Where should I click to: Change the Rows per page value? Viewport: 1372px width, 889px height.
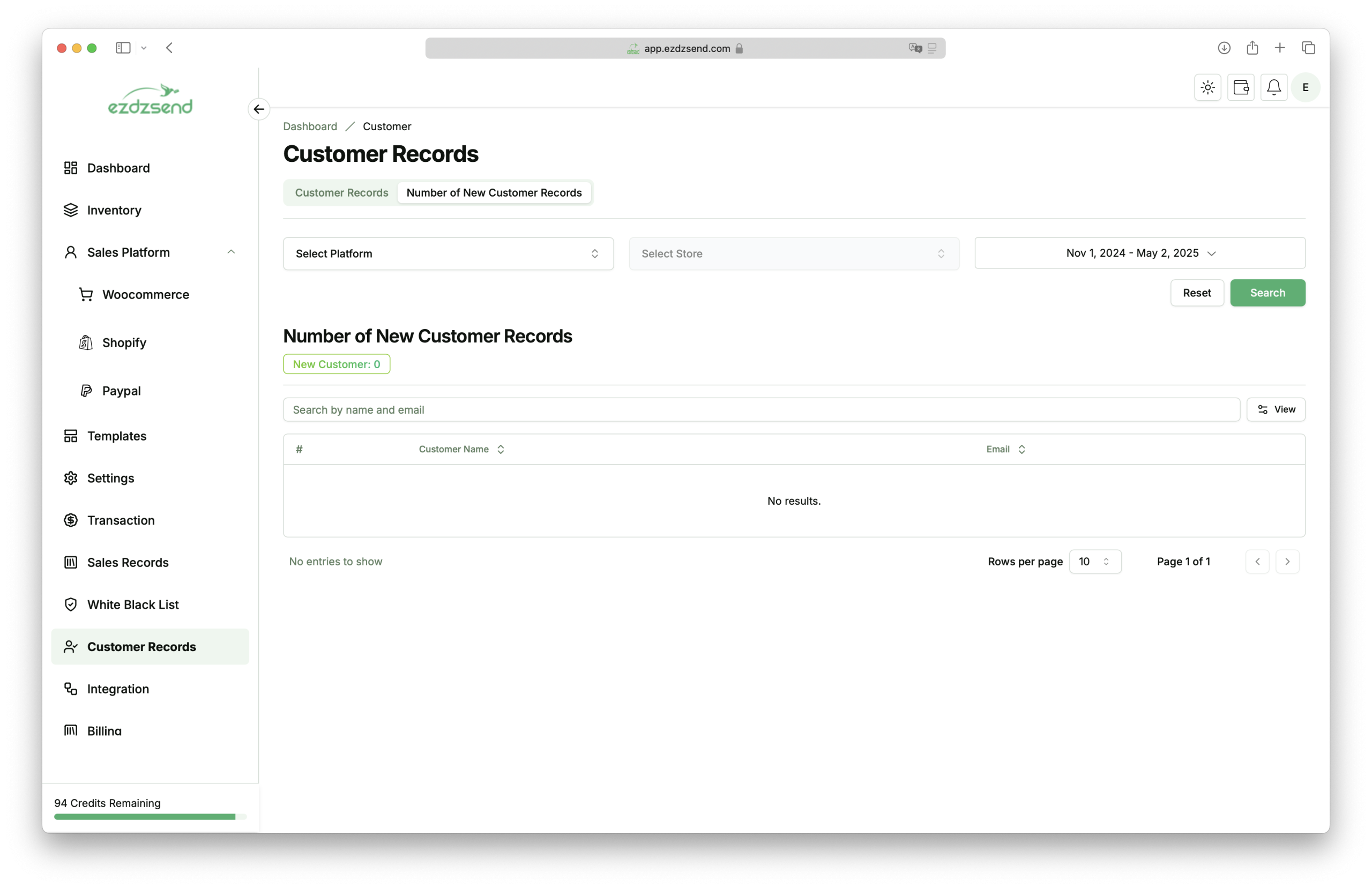[1094, 562]
